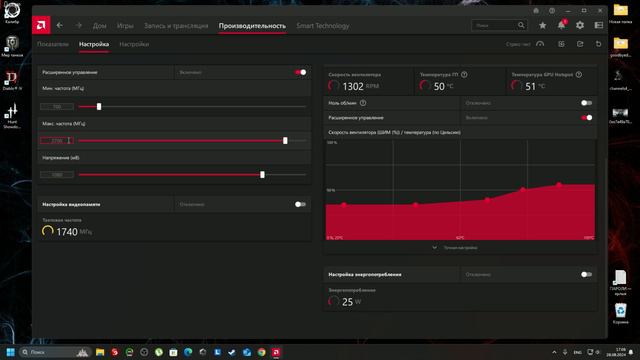
Task: Click the ENG language indicator
Action: point(577,352)
